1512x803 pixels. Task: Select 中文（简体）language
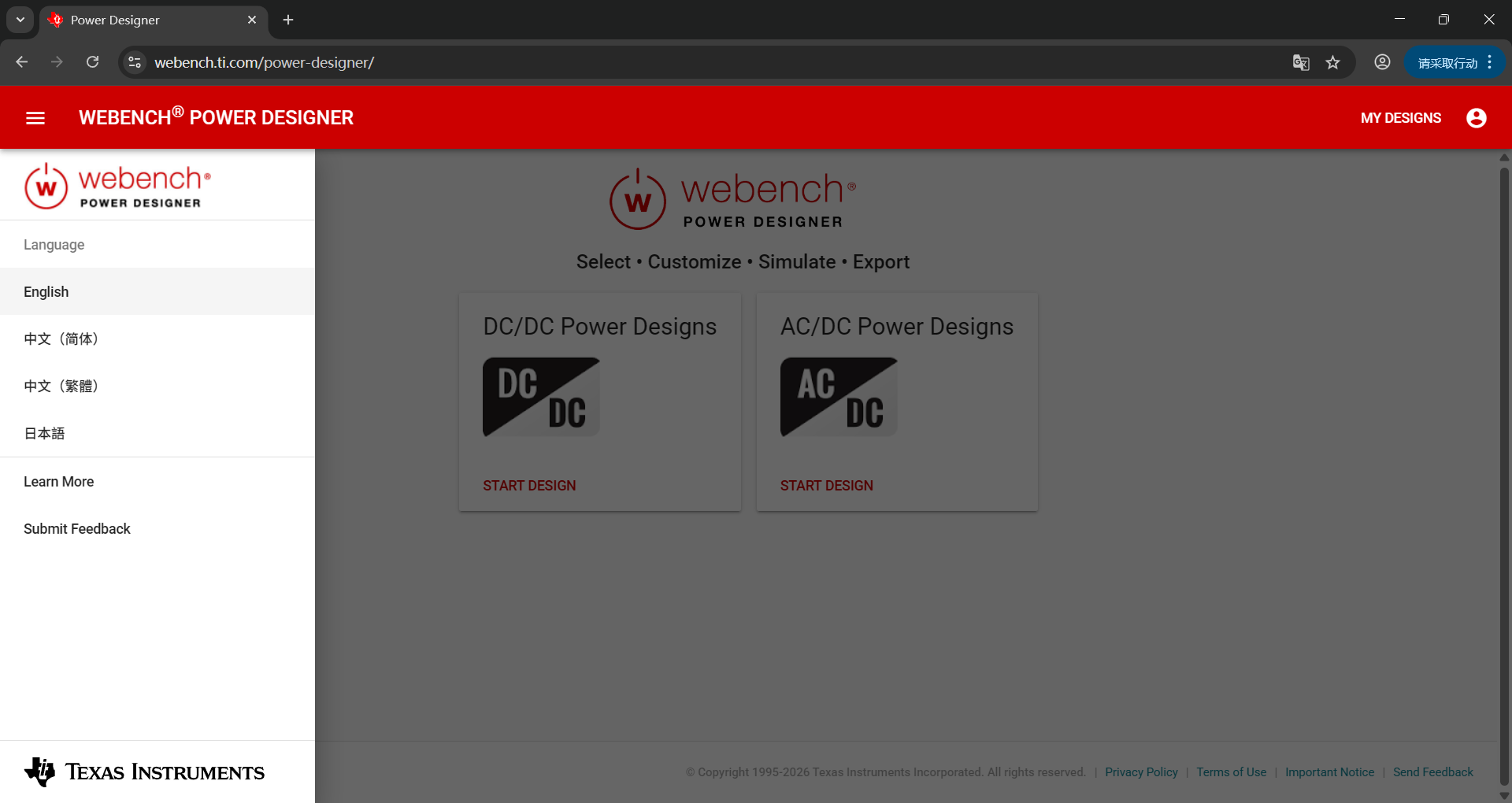coord(157,339)
